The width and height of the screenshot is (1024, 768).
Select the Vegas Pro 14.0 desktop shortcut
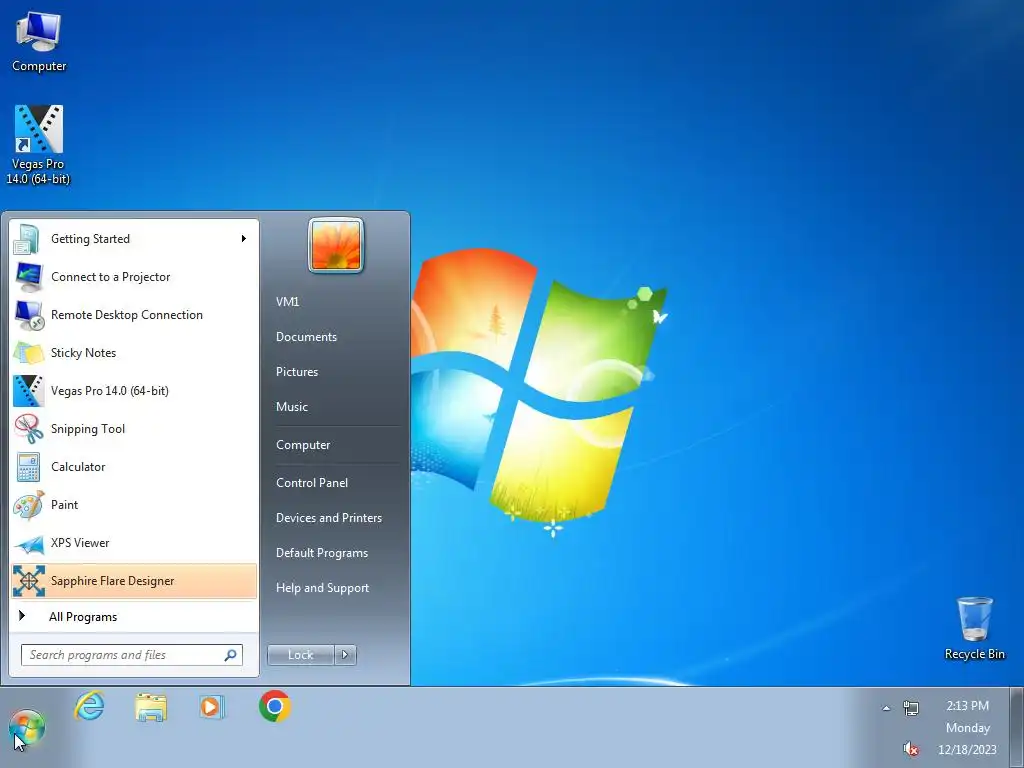[38, 145]
